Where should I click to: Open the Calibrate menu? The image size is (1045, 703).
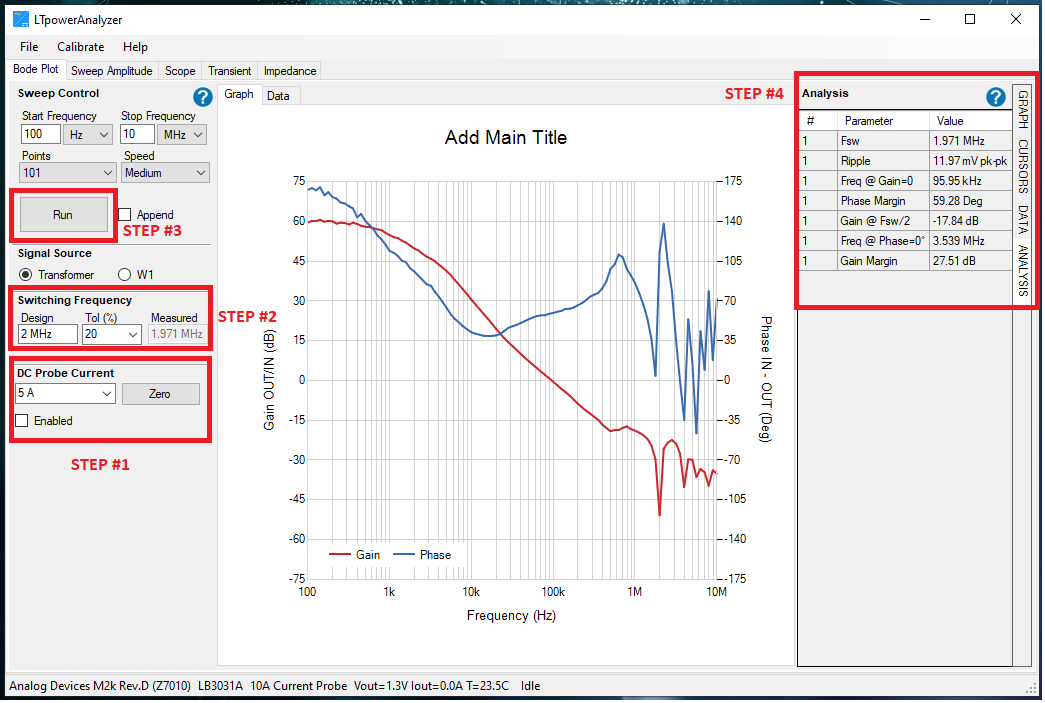(x=80, y=47)
